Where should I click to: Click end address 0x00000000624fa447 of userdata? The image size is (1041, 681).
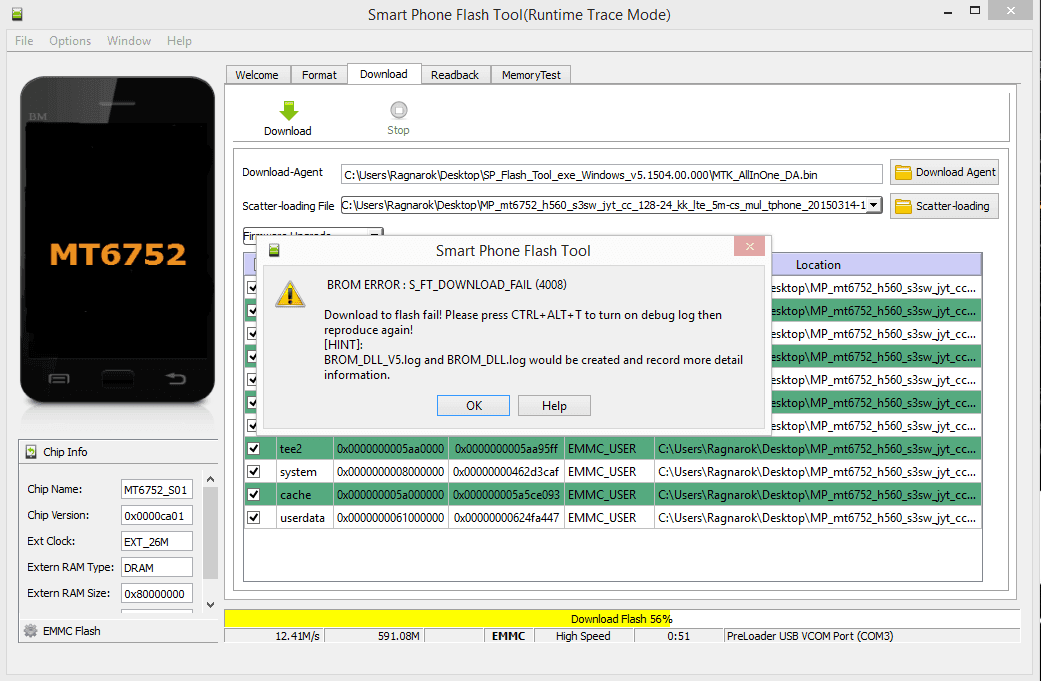click(x=506, y=517)
